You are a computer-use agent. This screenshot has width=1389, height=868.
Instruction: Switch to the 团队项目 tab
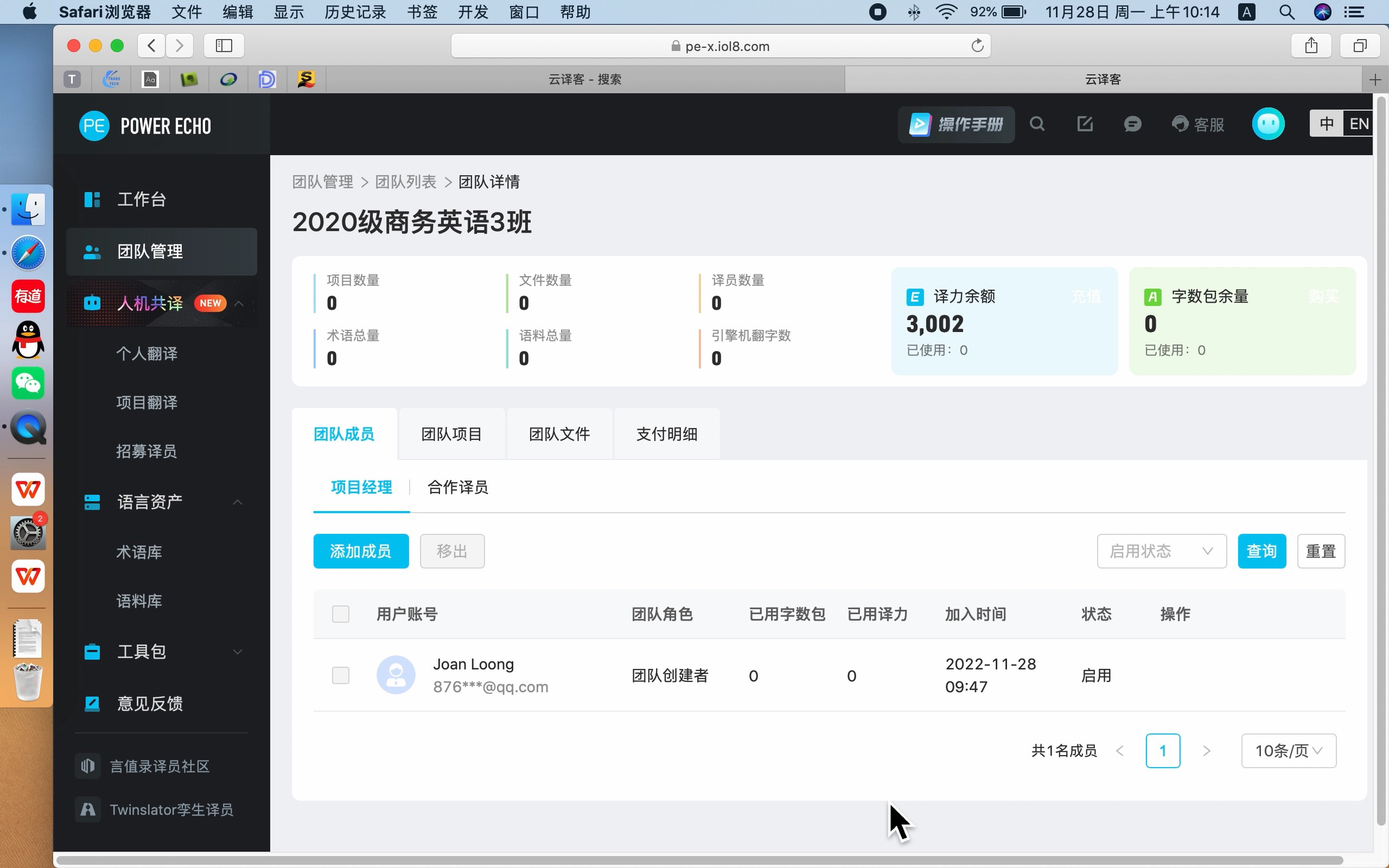pyautogui.click(x=450, y=434)
